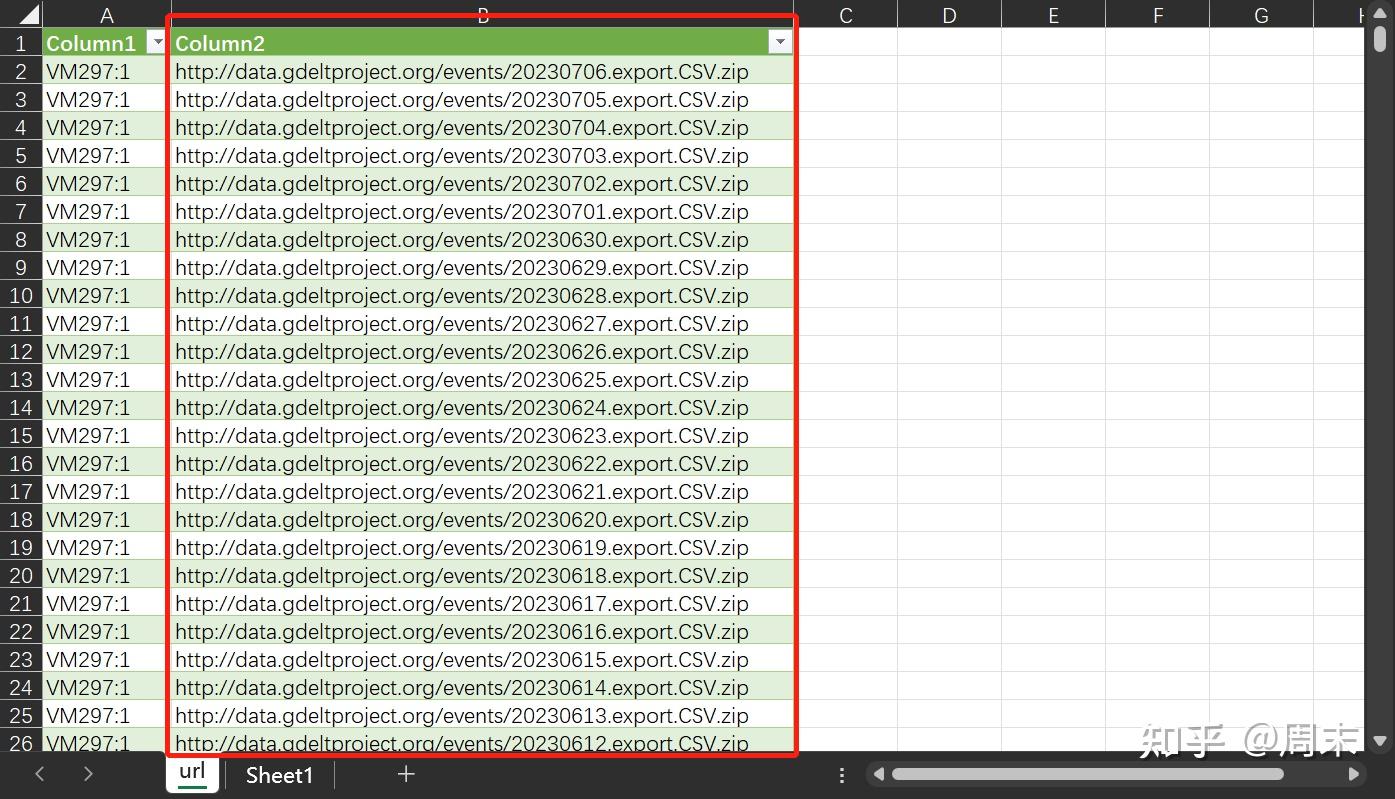Click the VM297:1 cell in row 22
The image size is (1395, 799).
pos(107,631)
